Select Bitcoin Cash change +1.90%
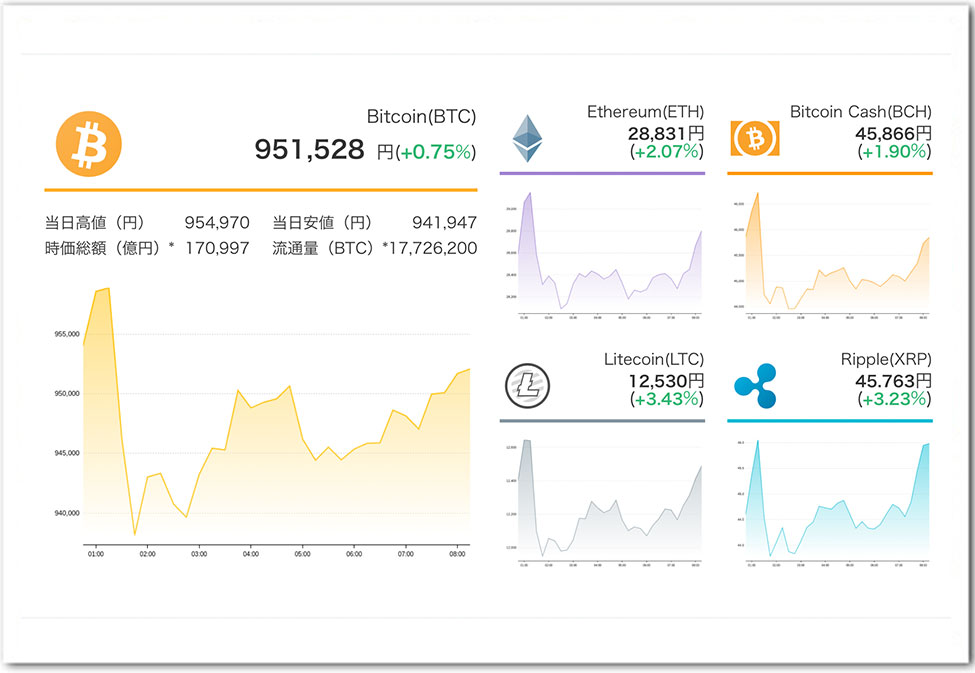This screenshot has height=673, width=975. [x=894, y=152]
